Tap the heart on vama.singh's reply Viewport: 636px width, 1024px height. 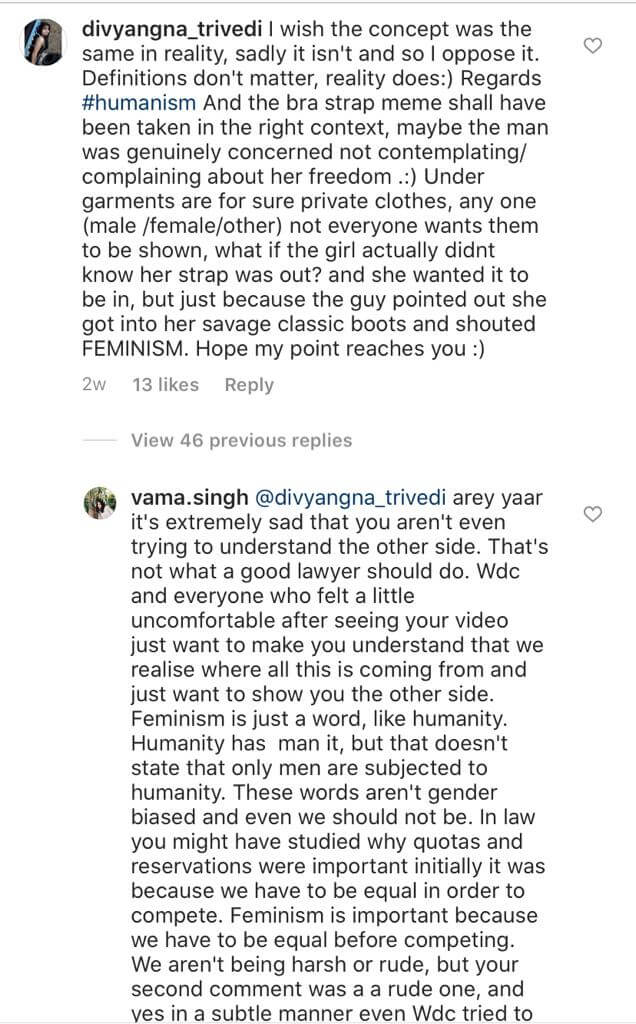pyautogui.click(x=592, y=514)
